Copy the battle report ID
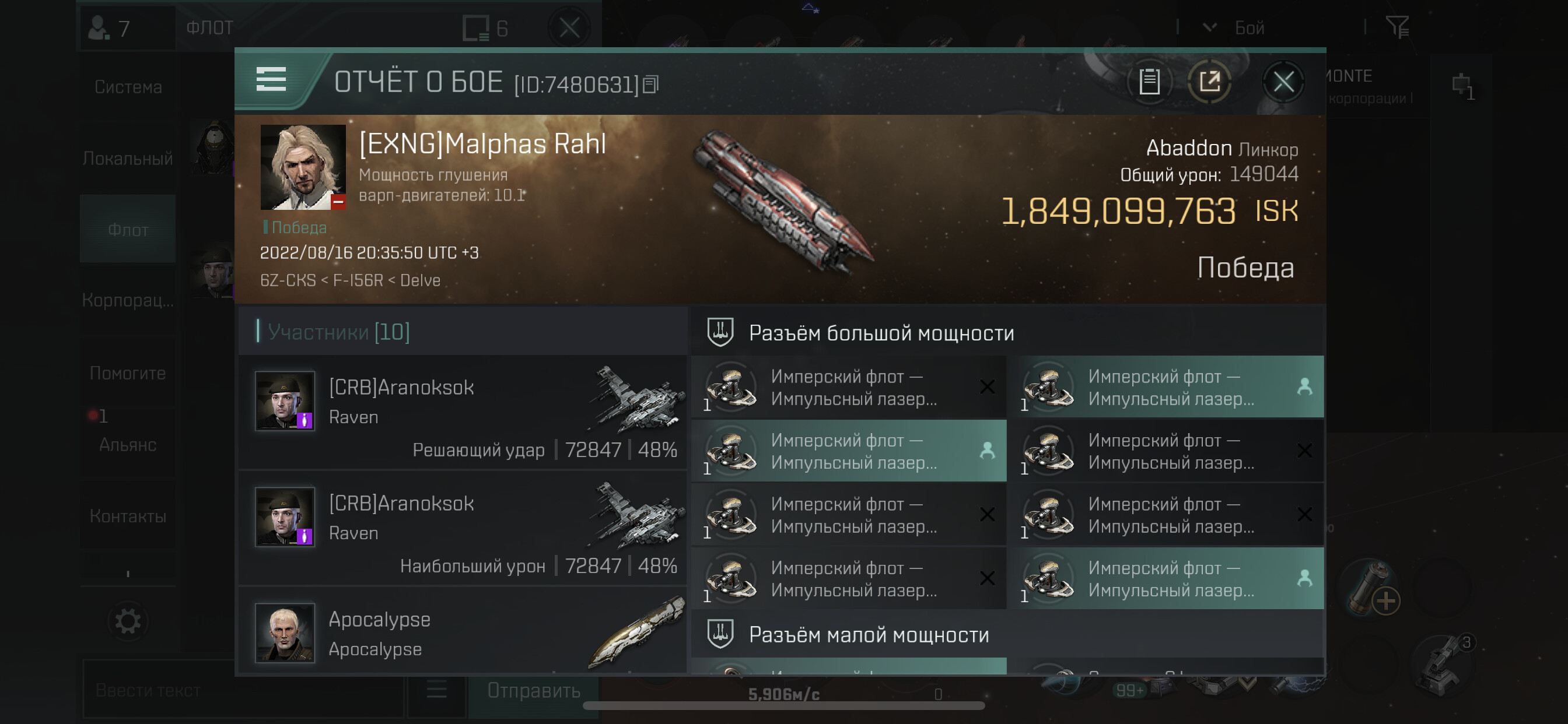Screen dimensions: 1568x724 pos(650,84)
